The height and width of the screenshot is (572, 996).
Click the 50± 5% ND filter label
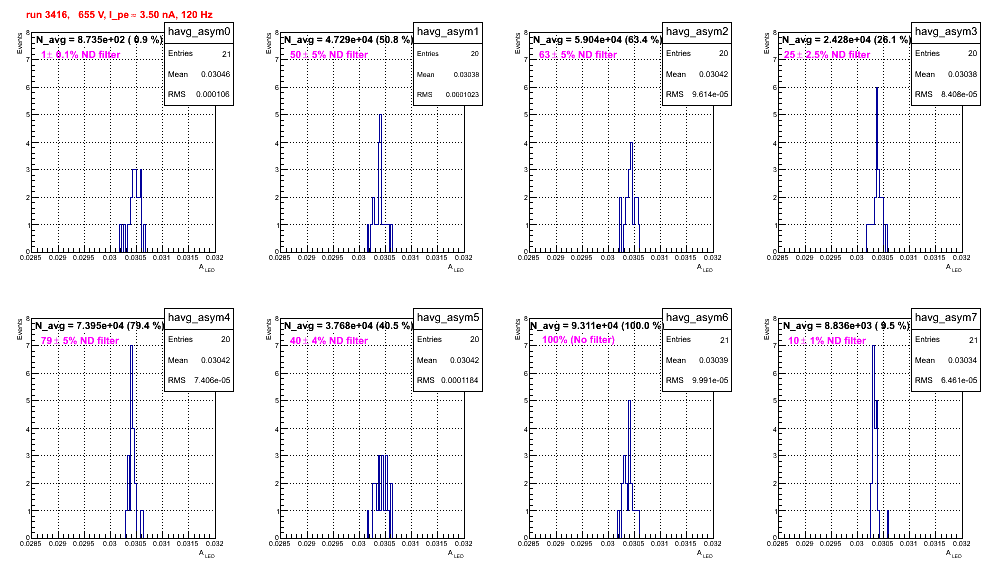[329, 55]
